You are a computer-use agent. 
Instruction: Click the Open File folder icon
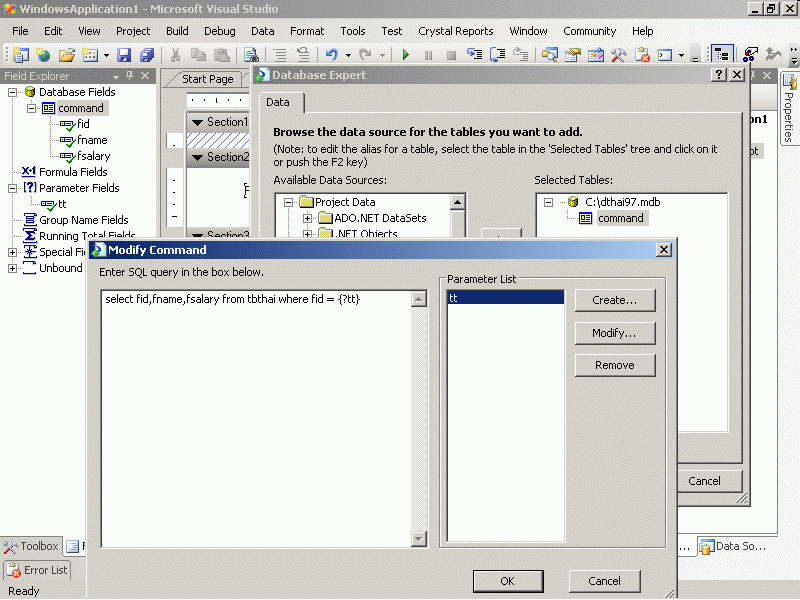pos(67,55)
